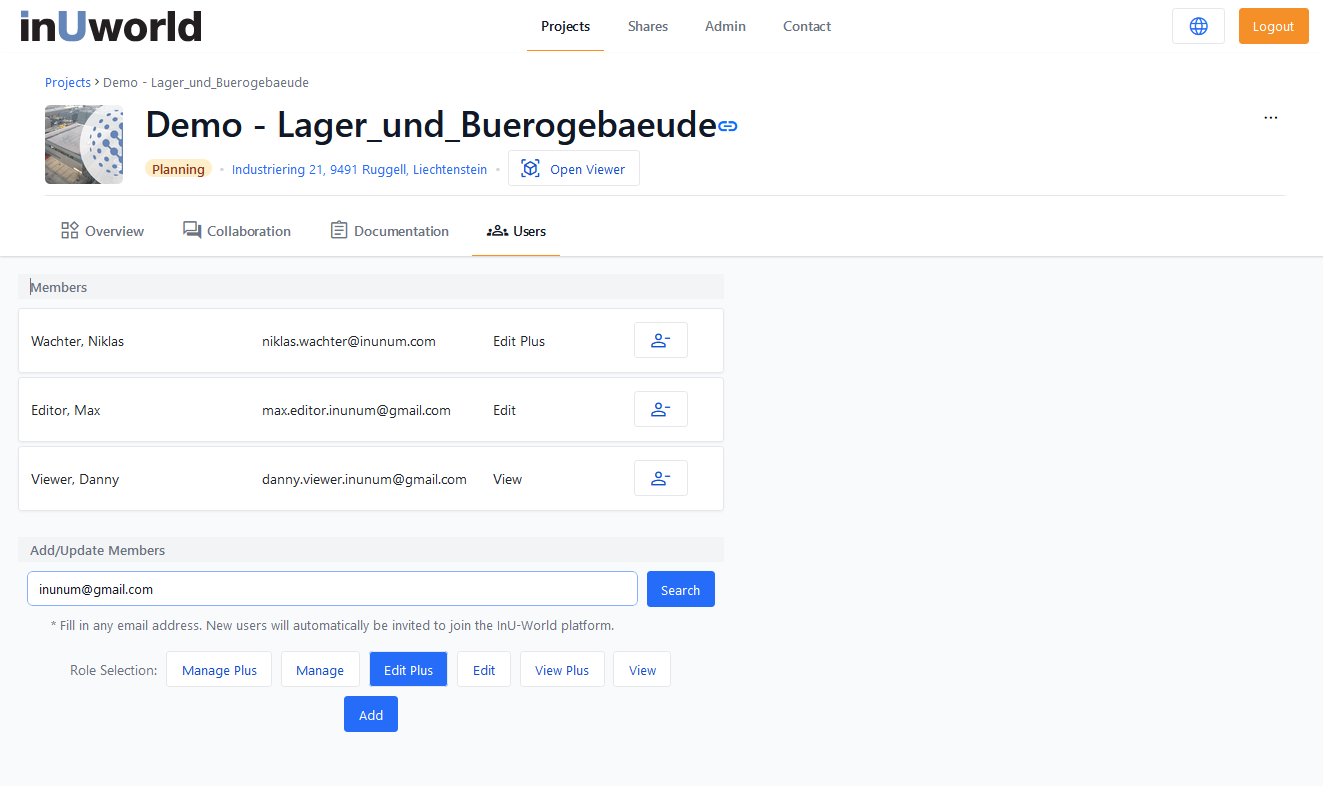1323x786 pixels.
Task: Choose the View Plus role
Action: 562,670
